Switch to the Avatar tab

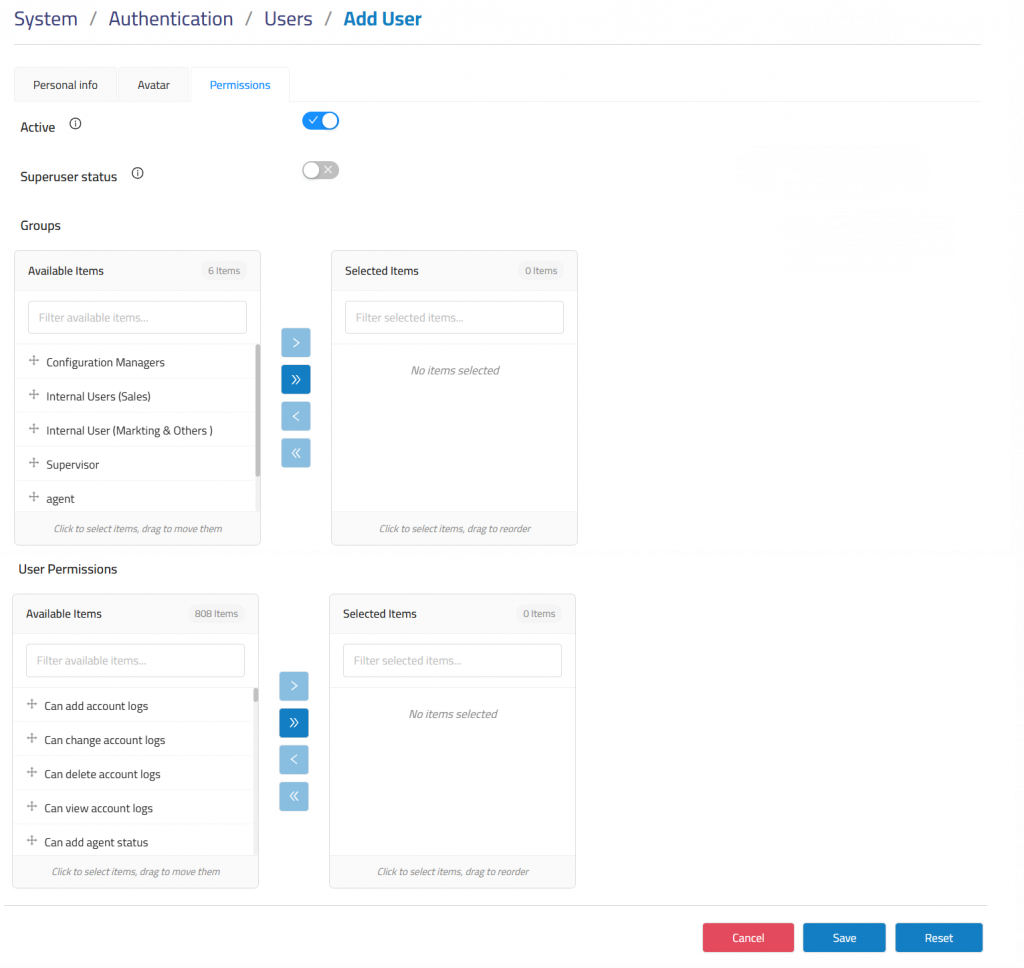tap(153, 85)
